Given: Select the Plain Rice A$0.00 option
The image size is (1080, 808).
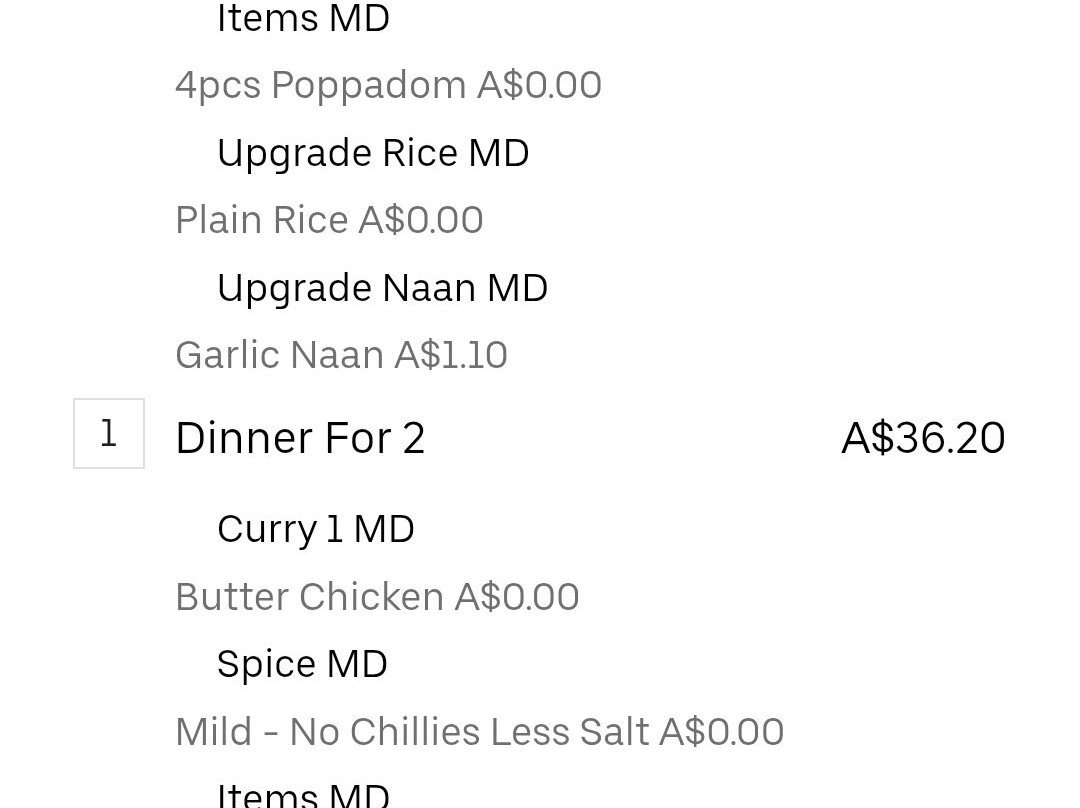Looking at the screenshot, I should click(x=329, y=220).
